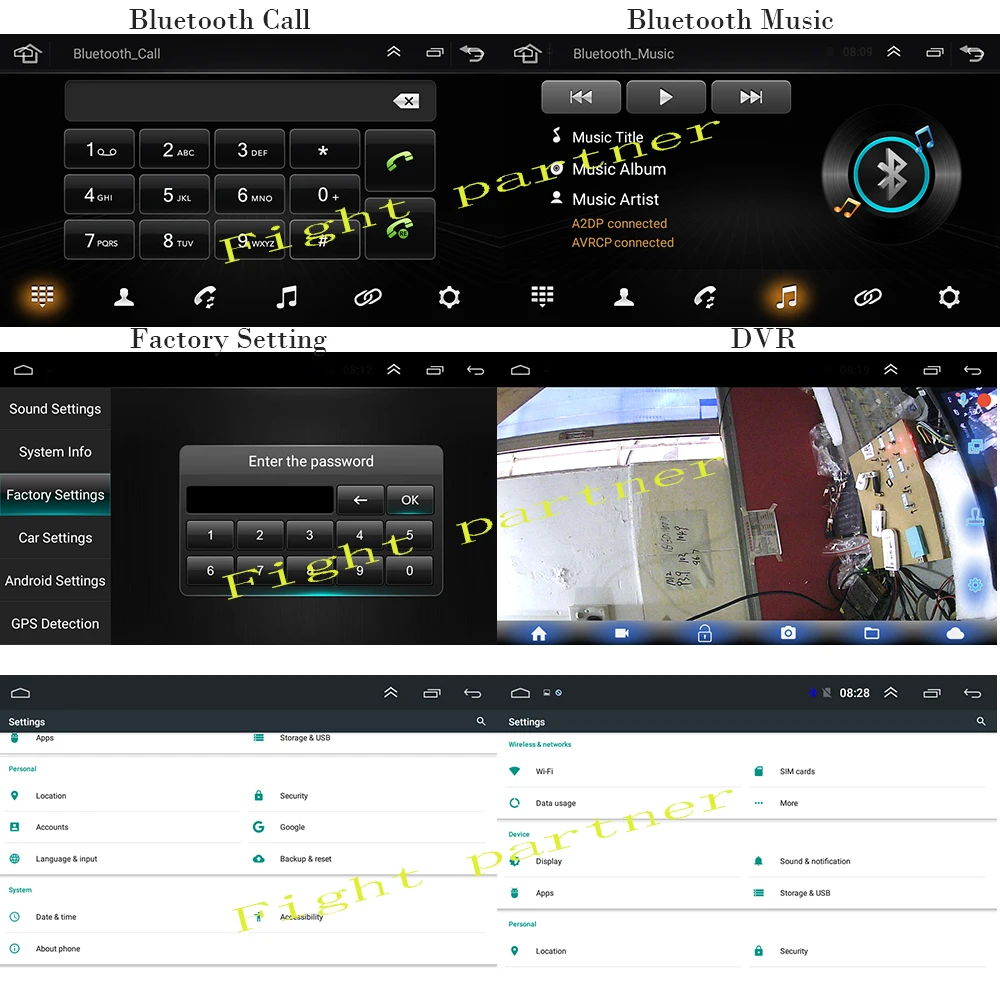Open pairing link icon in Bluetooth_Music
This screenshot has width=1000, height=1000.
click(x=868, y=297)
